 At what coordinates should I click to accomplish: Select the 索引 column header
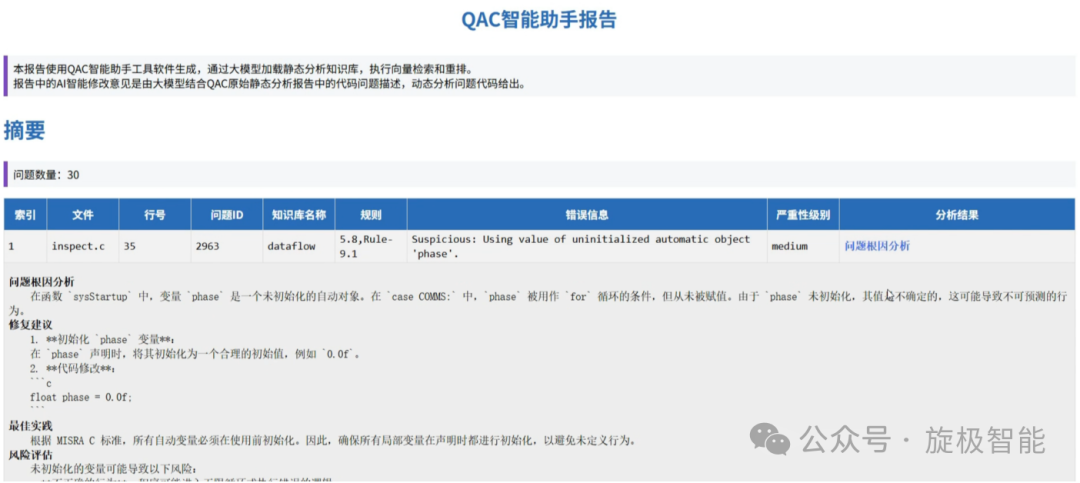pyautogui.click(x=25, y=214)
